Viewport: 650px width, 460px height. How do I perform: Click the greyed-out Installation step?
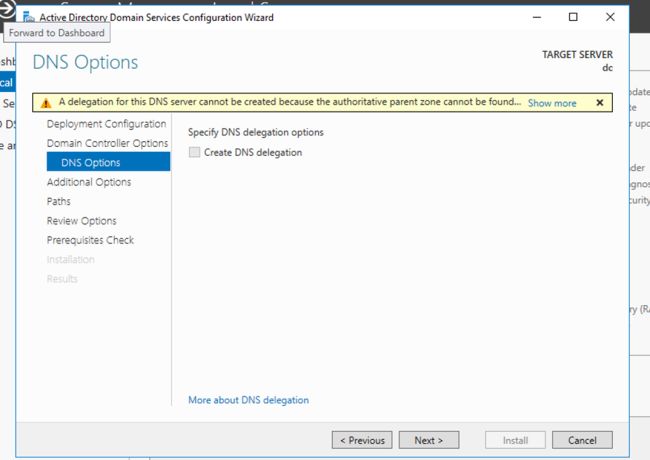pyautogui.click(x=70, y=259)
